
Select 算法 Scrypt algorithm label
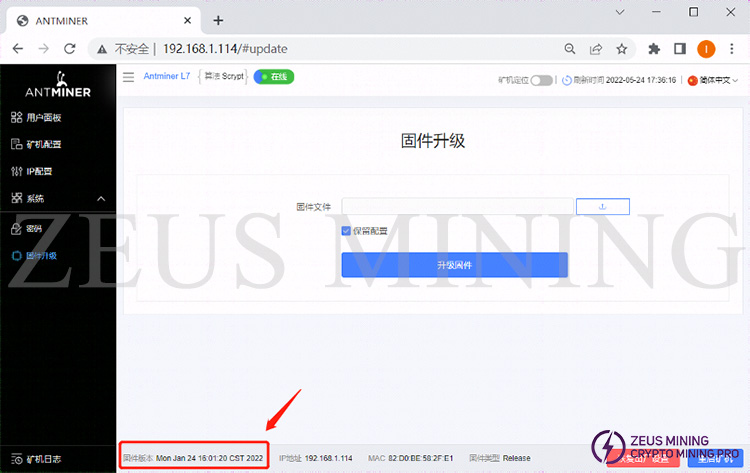(x=224, y=76)
